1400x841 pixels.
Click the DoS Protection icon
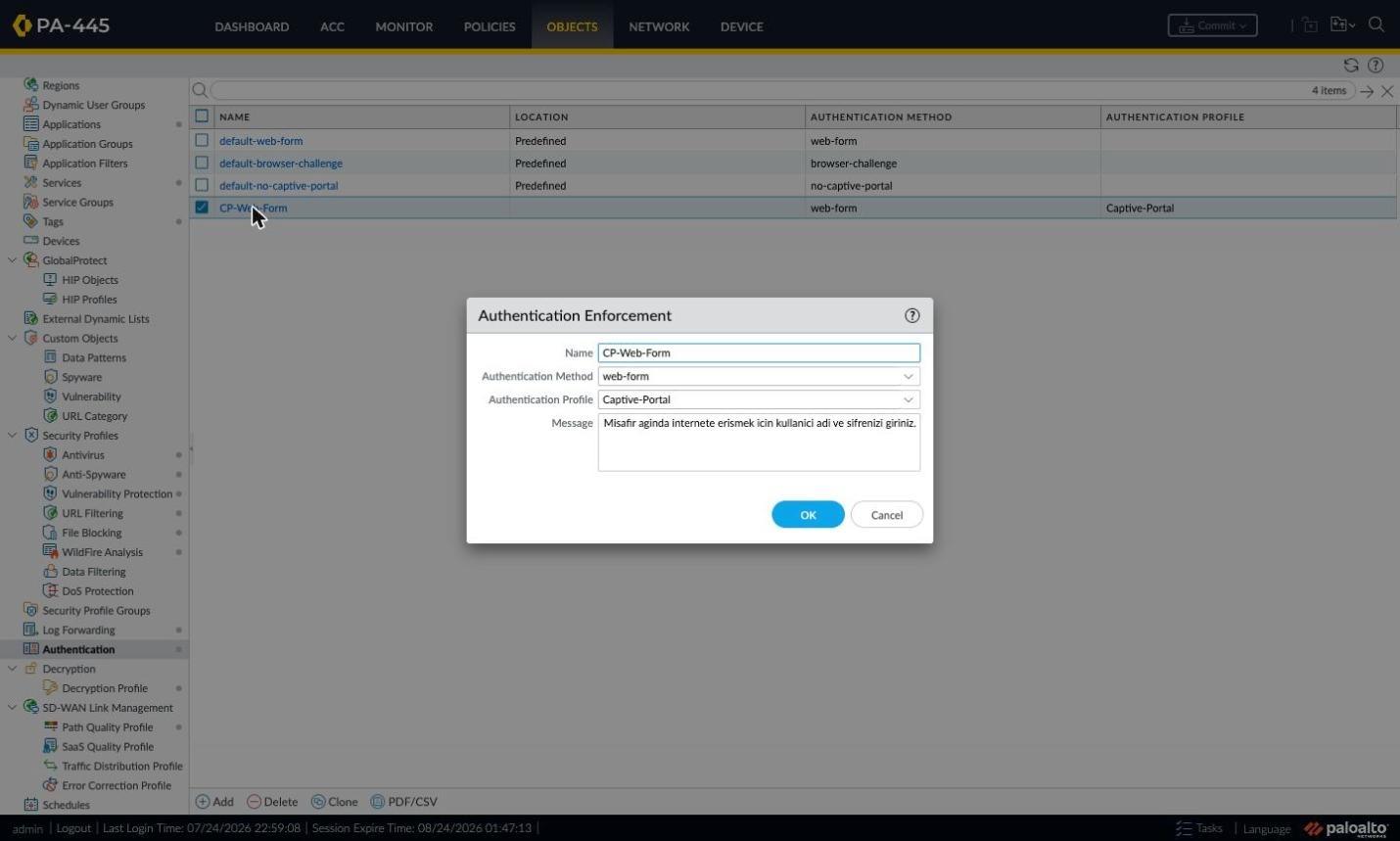tap(51, 591)
